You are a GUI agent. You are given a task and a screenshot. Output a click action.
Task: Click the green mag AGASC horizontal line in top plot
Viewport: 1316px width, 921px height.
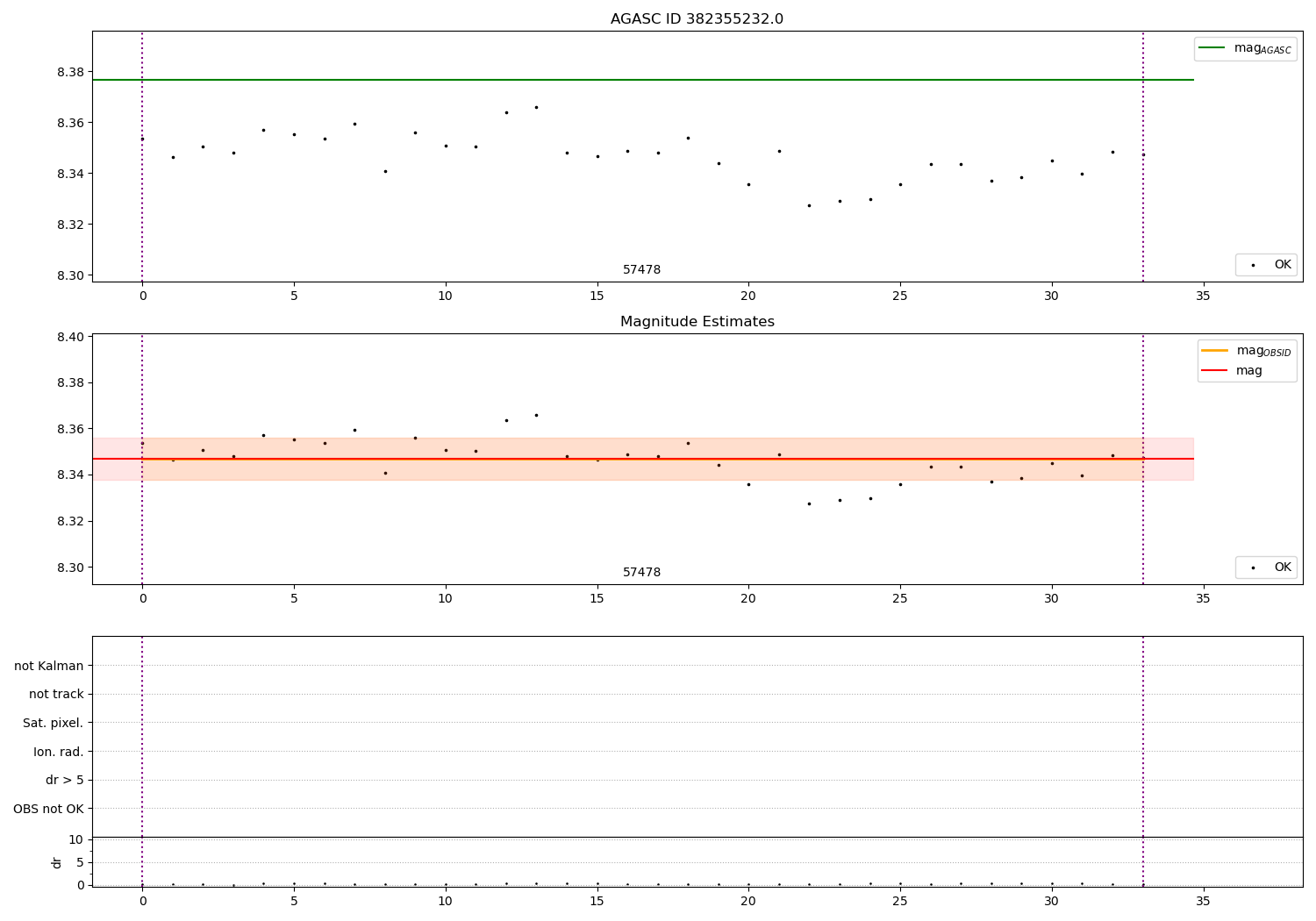(x=642, y=80)
